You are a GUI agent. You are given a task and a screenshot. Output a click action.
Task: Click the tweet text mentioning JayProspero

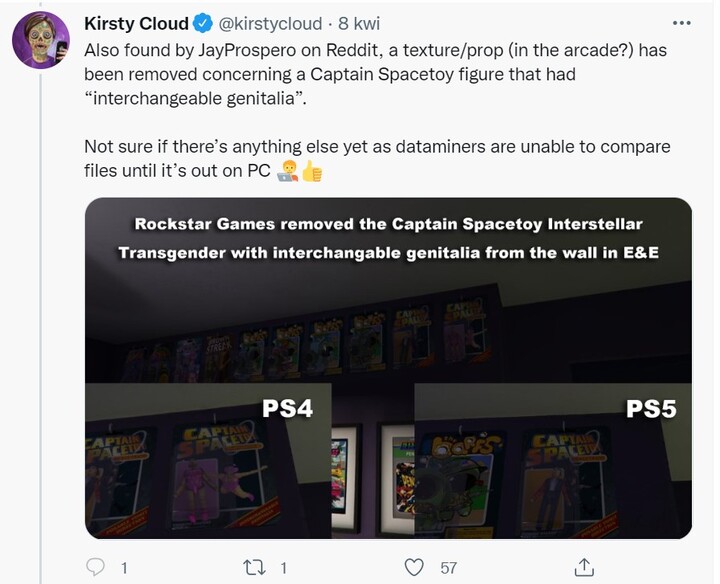point(376,74)
